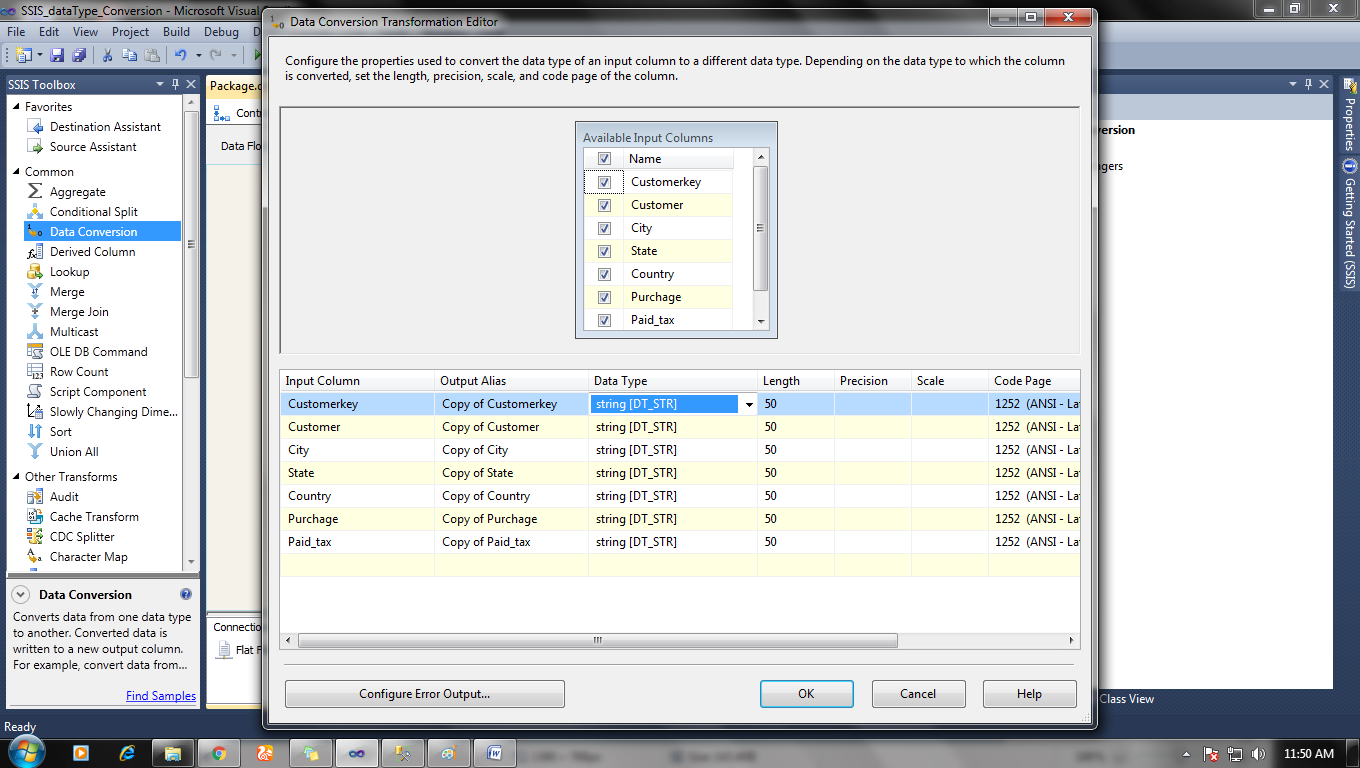Viewport: 1360px width, 768px height.
Task: Uncheck the Country input column checkbox
Action: coord(604,274)
